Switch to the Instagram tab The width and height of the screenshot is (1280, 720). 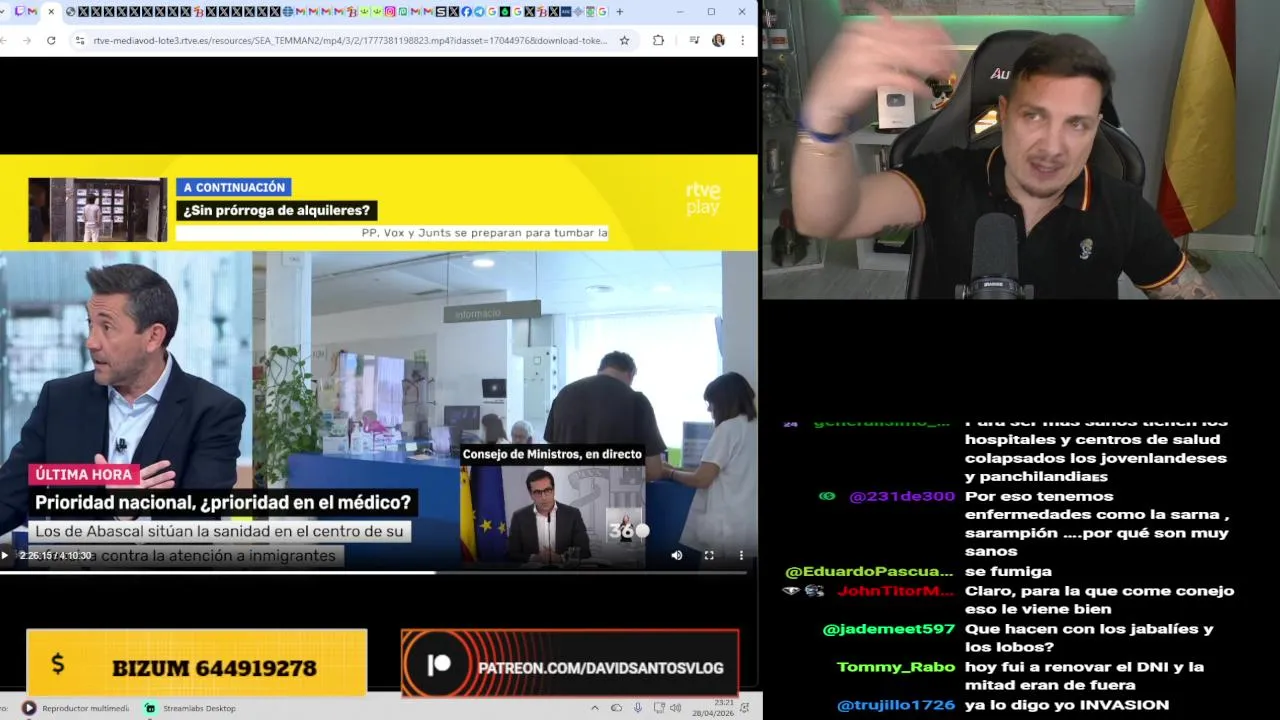click(x=390, y=11)
